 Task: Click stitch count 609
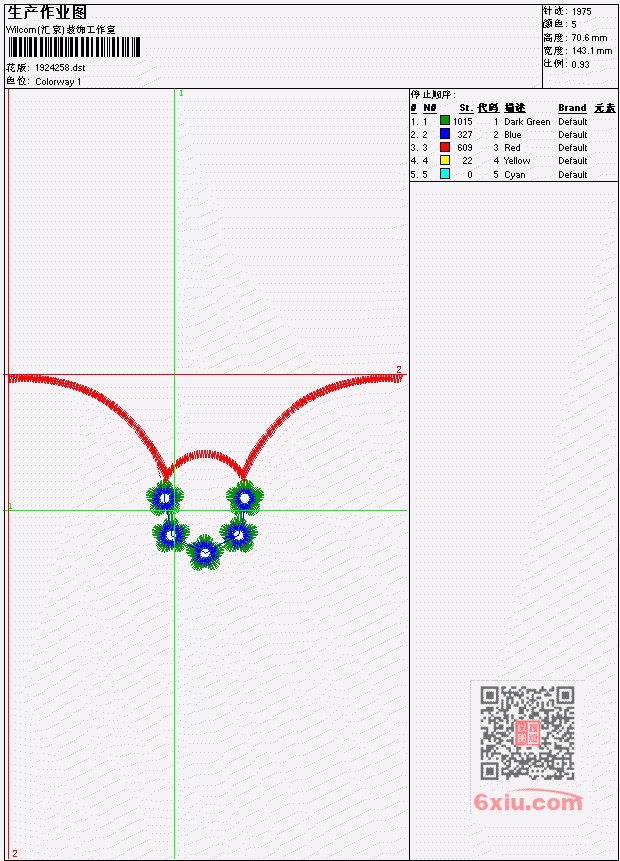click(x=465, y=148)
